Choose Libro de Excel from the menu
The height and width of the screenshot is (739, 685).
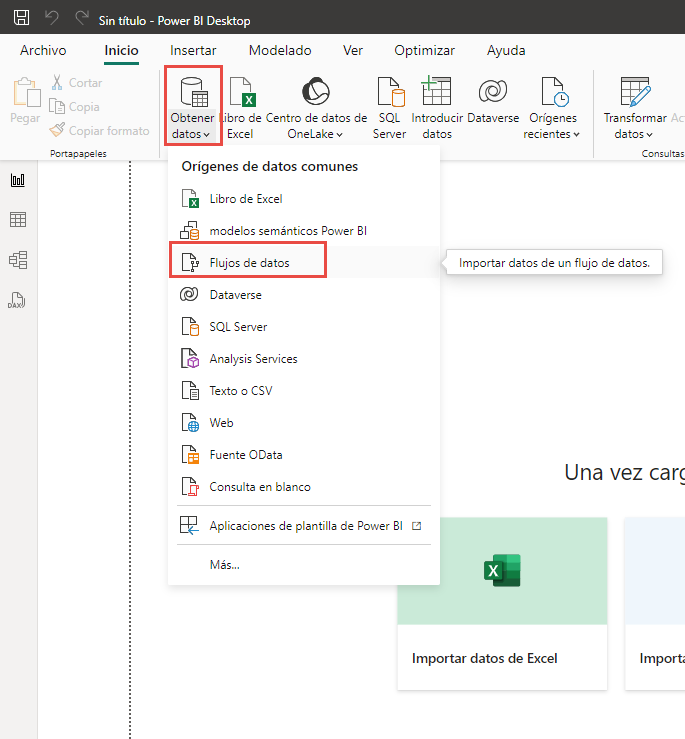(x=304, y=199)
